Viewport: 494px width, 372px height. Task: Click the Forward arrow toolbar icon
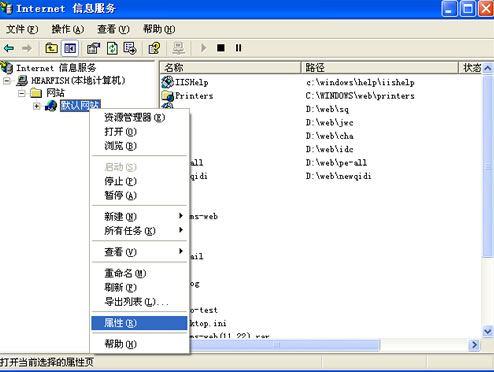(27, 49)
